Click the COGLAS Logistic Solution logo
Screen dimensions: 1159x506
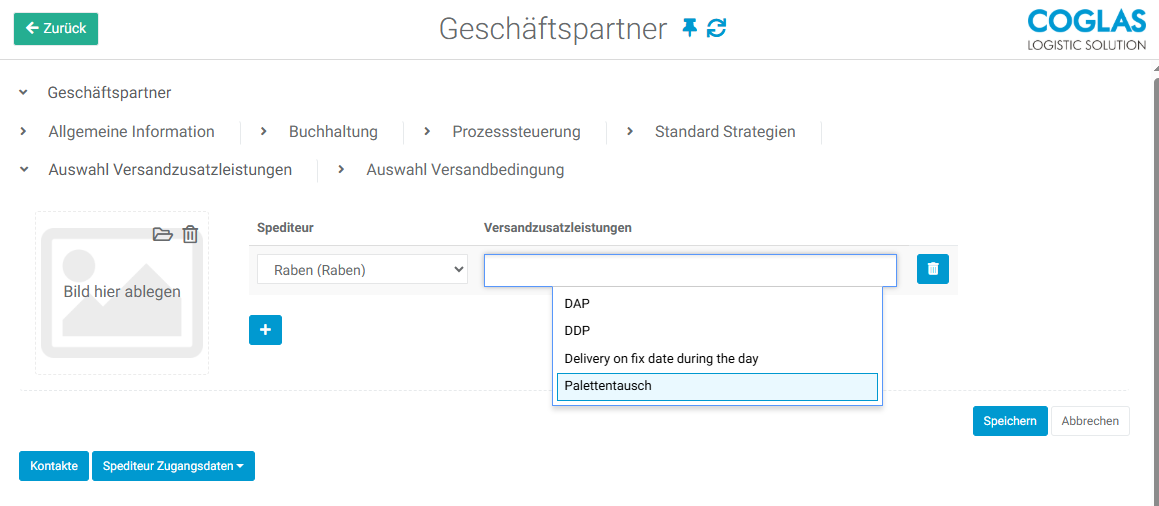pyautogui.click(x=1086, y=30)
